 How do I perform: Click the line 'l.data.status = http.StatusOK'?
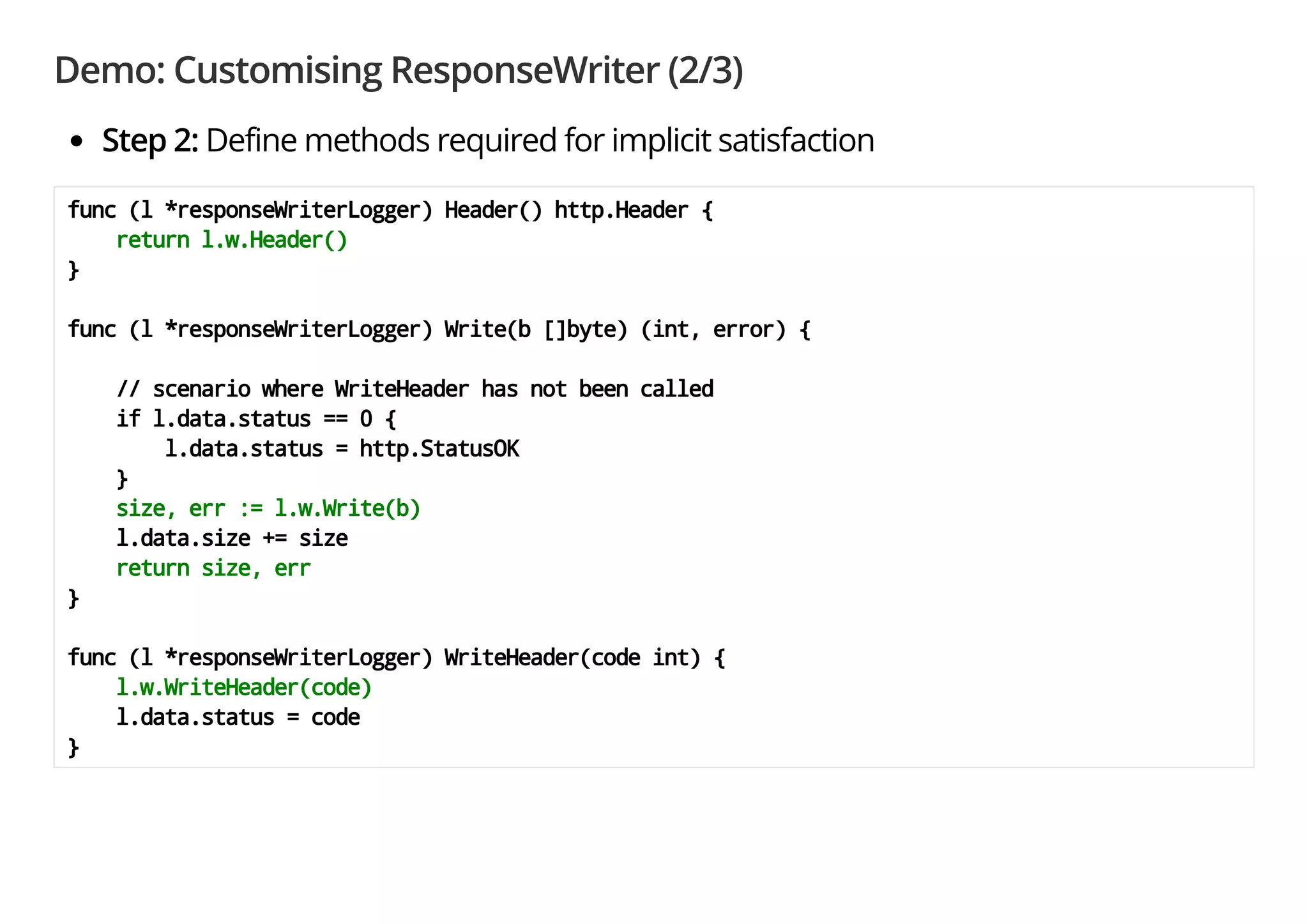(342, 449)
